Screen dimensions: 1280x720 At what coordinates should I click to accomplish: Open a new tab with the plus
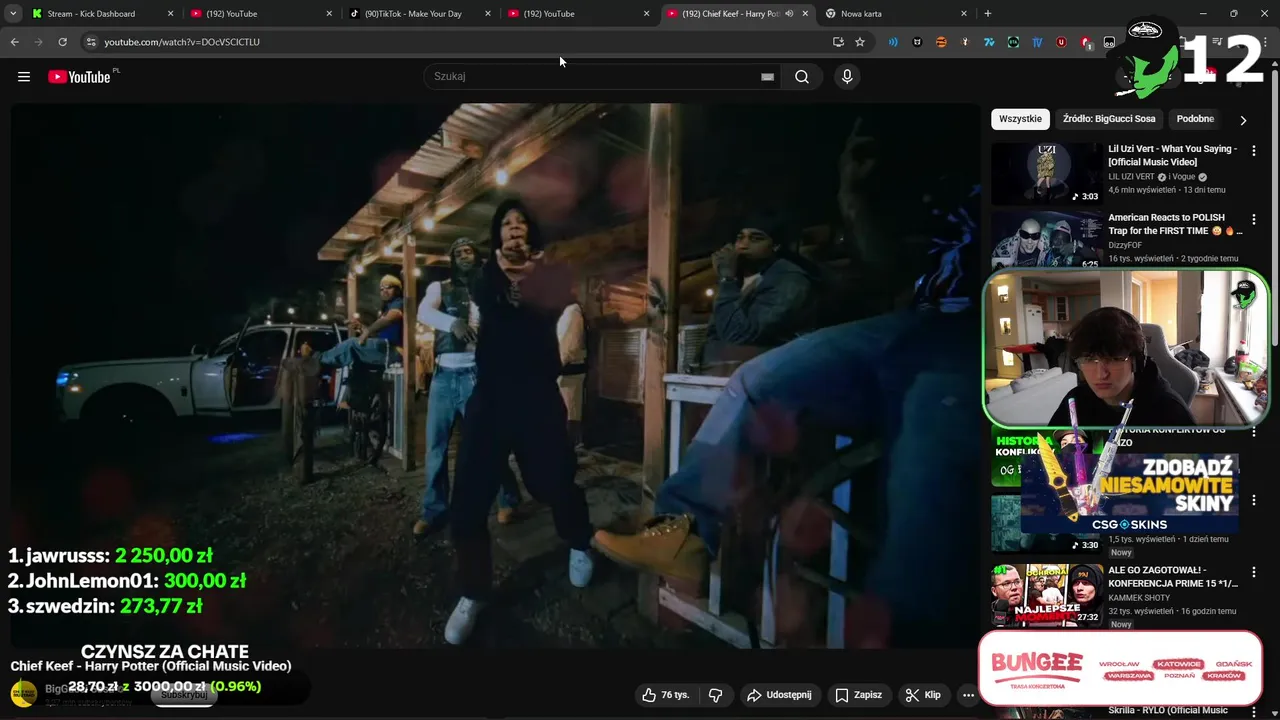tap(988, 14)
